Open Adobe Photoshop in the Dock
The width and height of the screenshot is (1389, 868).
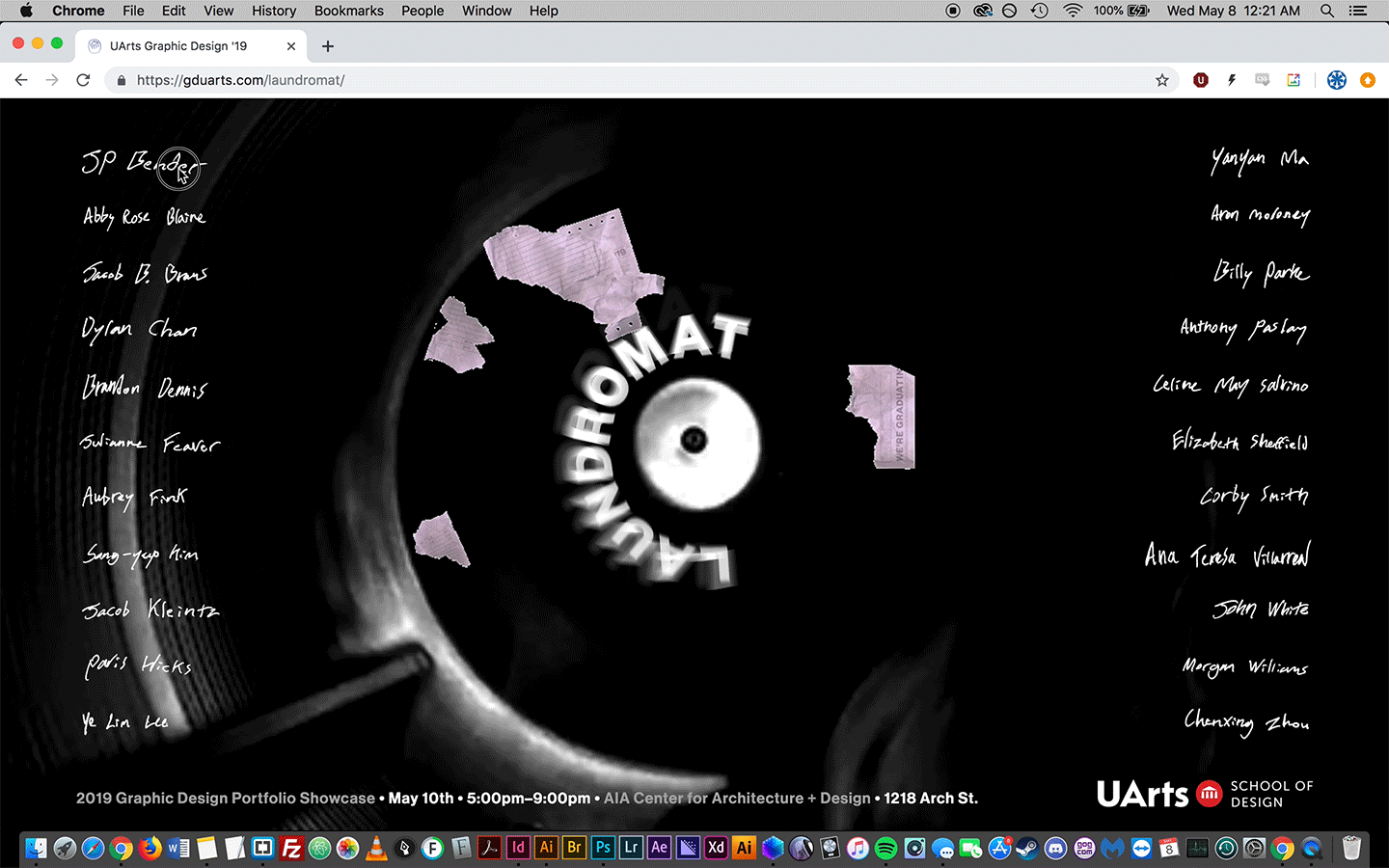pos(603,848)
